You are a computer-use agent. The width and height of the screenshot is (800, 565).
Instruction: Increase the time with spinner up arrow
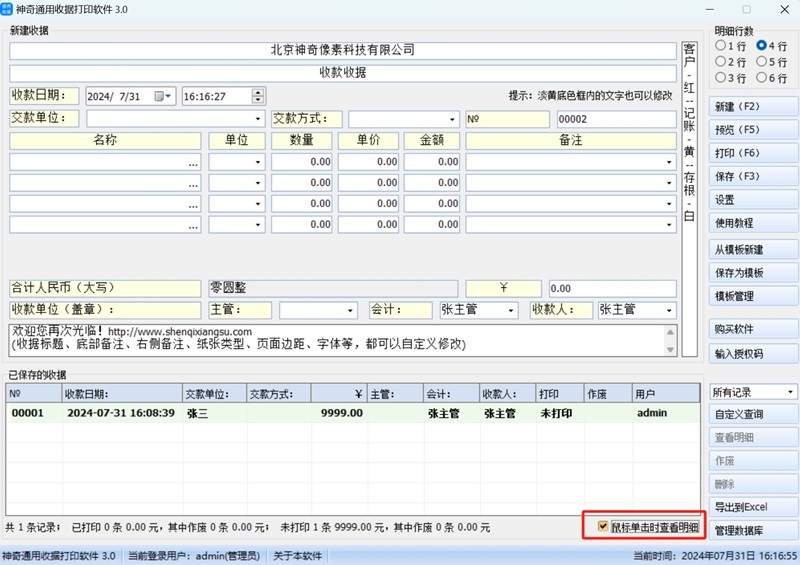(258, 92)
